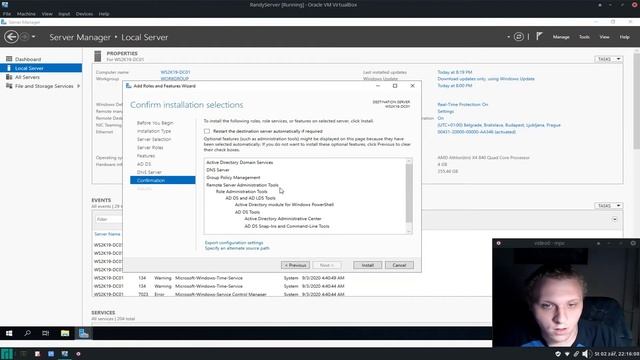Open the VirtualBox Input menu
Image resolution: width=640 pixels, height=360 pixels.
pos(64,14)
